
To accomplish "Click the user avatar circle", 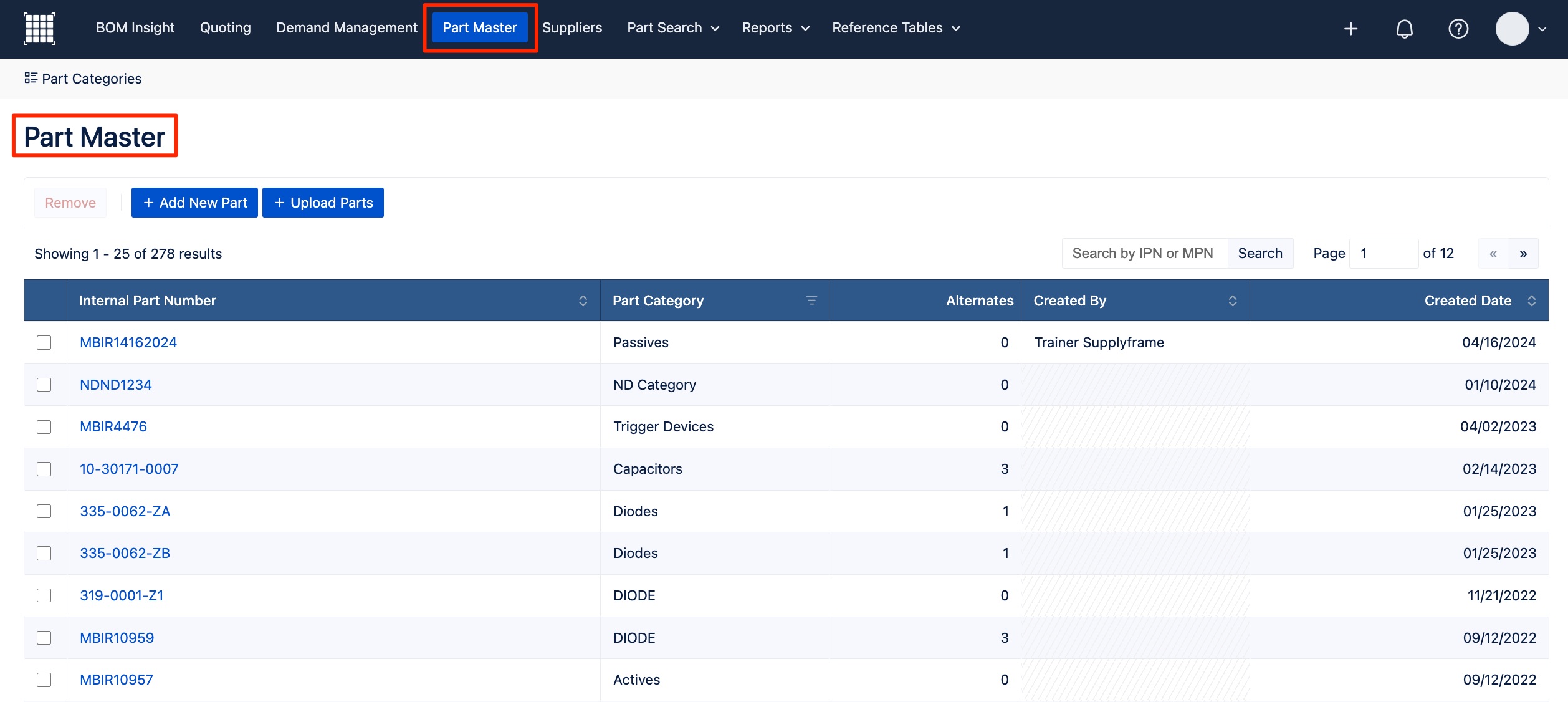I will tap(1512, 29).
